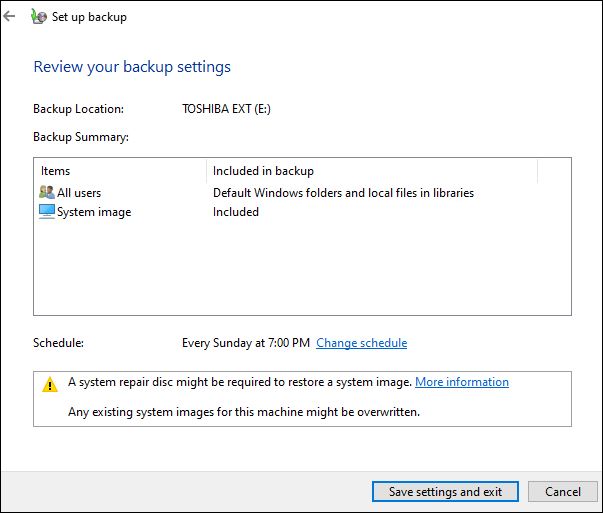Click empty area in the backup summary list

click(x=300, y=270)
